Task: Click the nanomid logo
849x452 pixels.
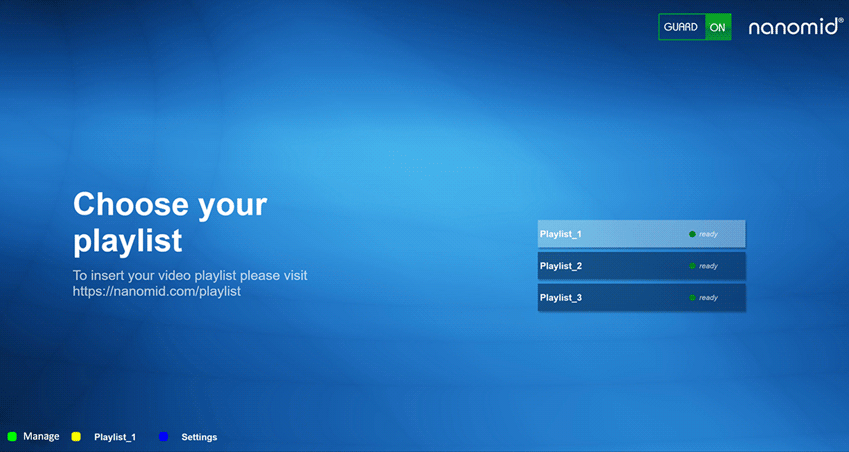Action: tap(795, 27)
